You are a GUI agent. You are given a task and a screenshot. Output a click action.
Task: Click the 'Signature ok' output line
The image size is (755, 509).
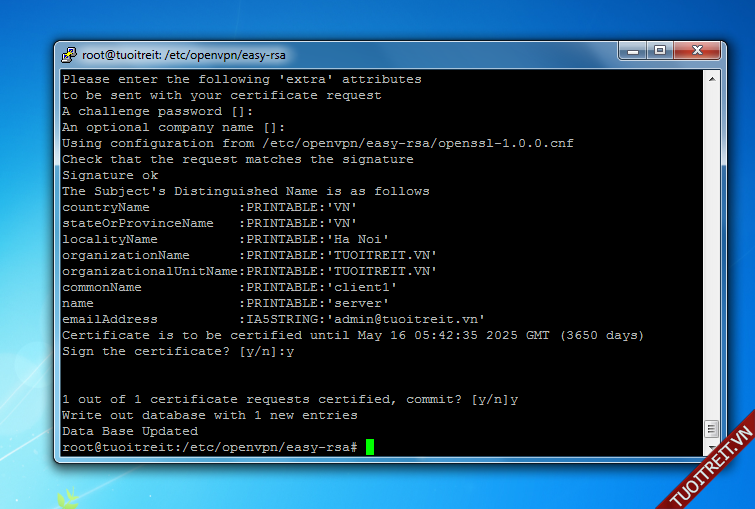(x=110, y=175)
